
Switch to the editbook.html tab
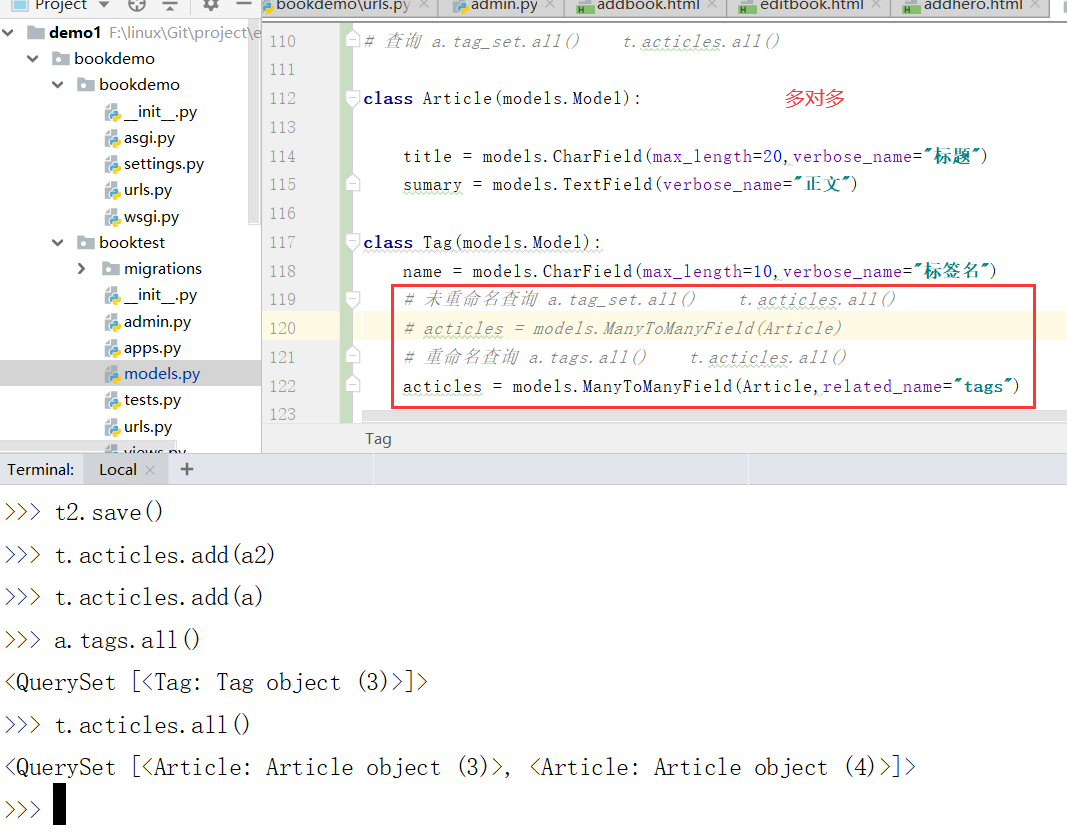pyautogui.click(x=810, y=6)
